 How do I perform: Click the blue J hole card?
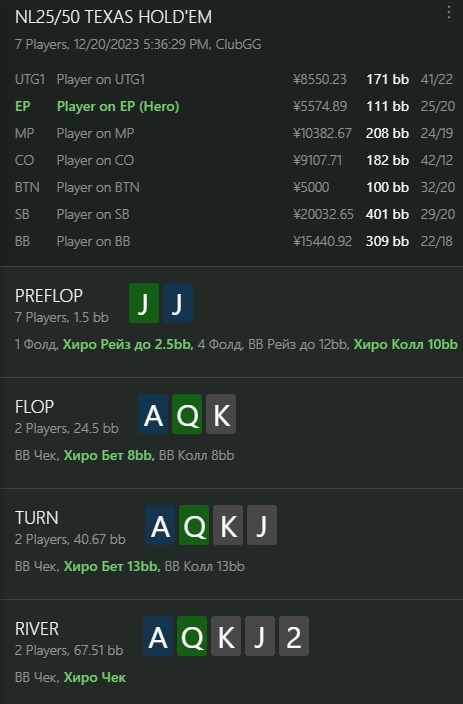coord(178,303)
